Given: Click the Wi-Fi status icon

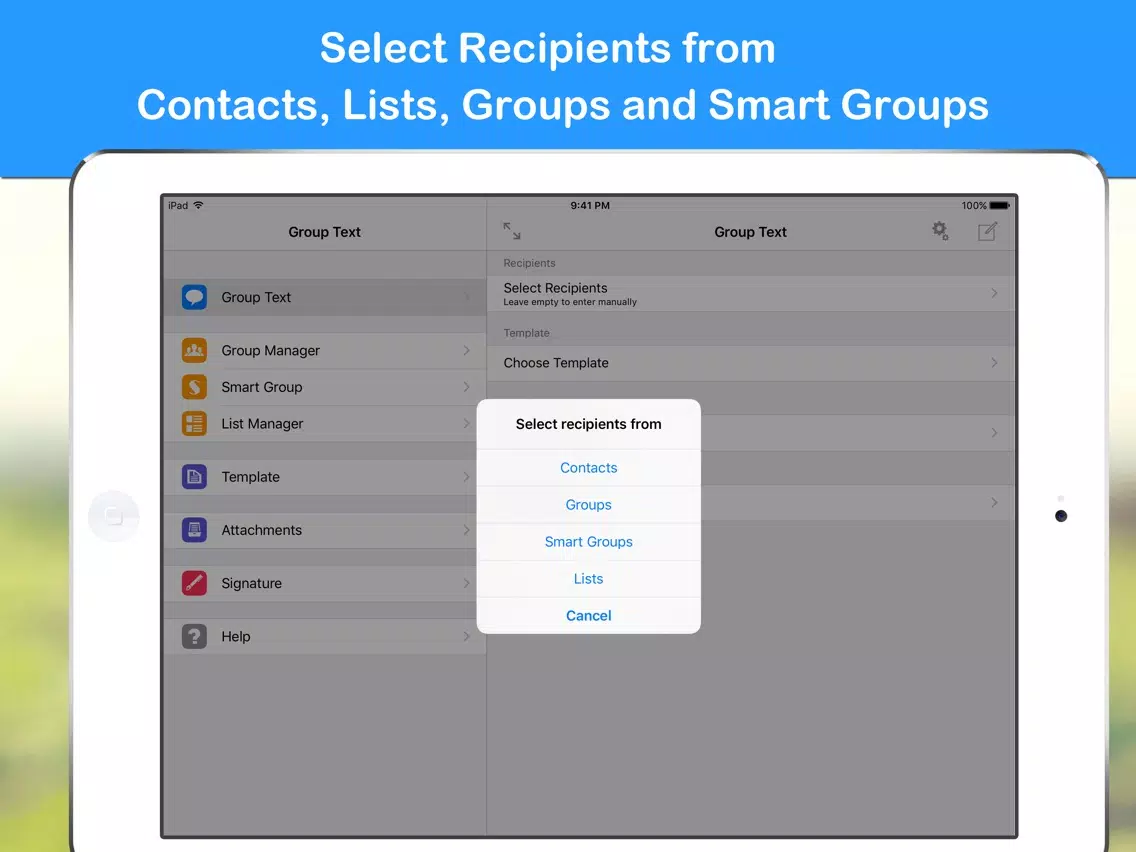Looking at the screenshot, I should 199,205.
